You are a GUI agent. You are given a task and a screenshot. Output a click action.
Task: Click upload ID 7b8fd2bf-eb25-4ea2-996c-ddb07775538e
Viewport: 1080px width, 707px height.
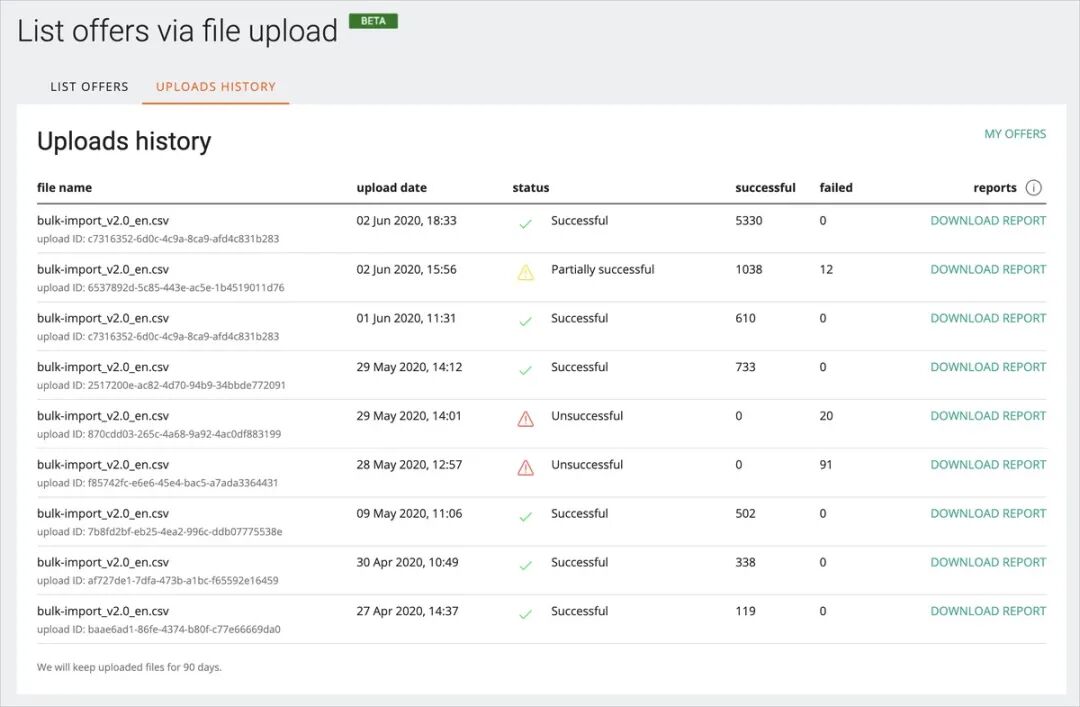(160, 532)
